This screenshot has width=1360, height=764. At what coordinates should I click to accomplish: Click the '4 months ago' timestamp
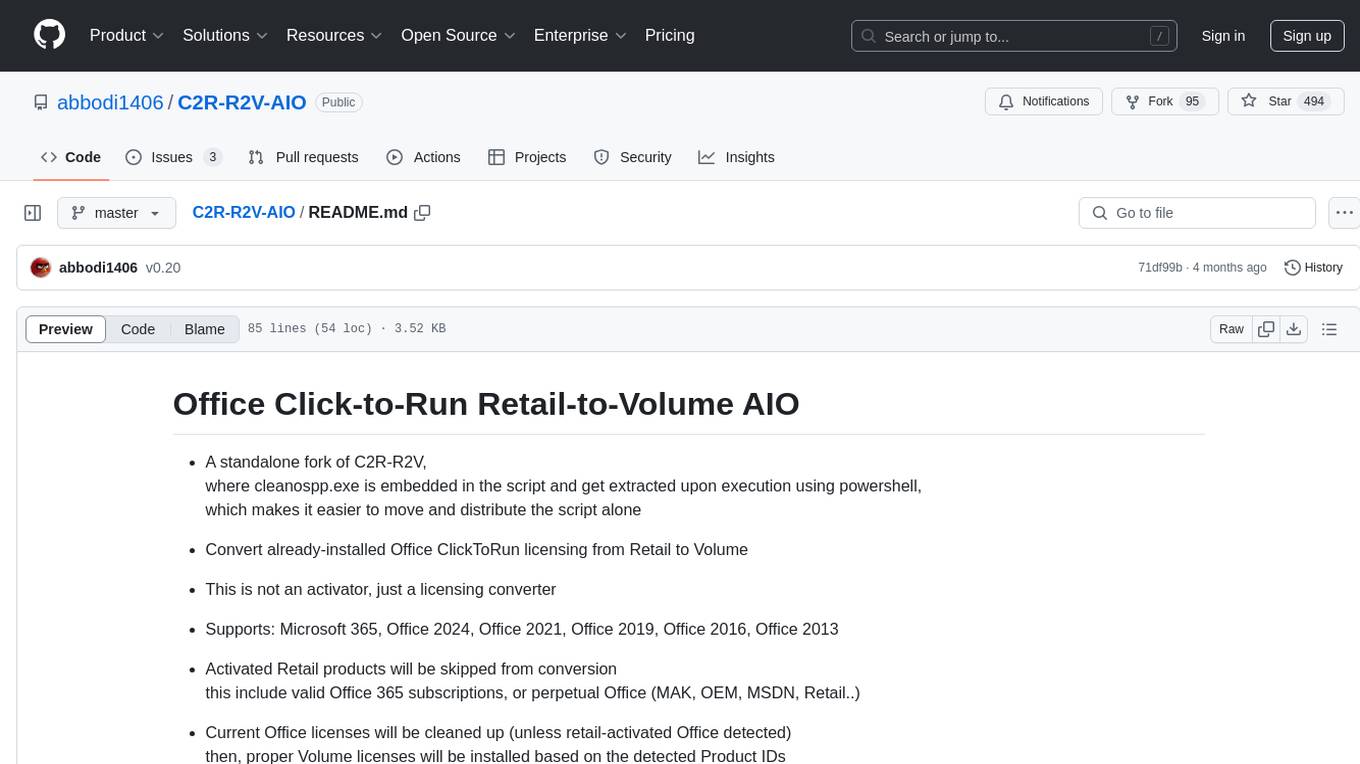[x=1231, y=268]
